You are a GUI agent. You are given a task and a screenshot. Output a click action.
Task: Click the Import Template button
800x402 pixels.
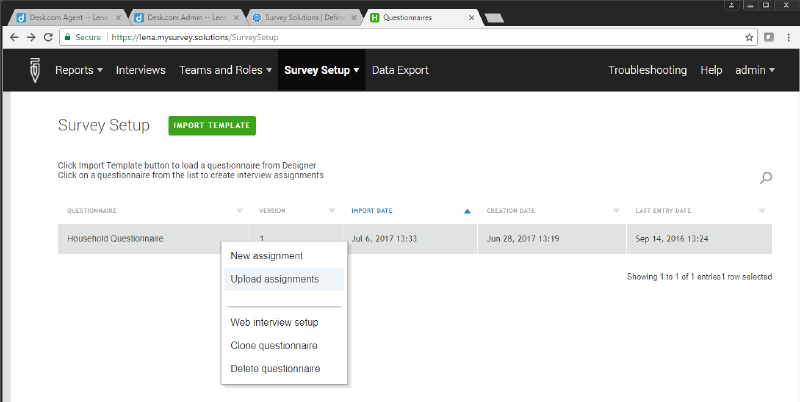tap(212, 125)
